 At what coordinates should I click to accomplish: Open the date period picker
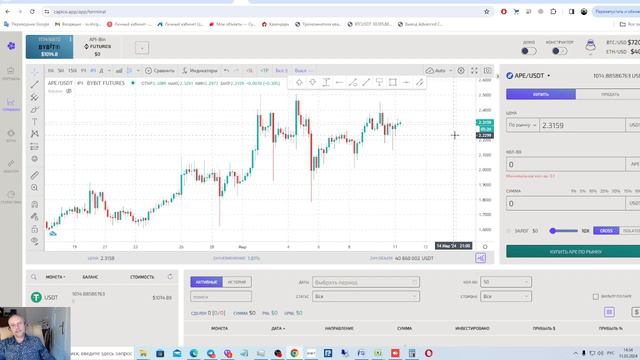[x=366, y=282]
